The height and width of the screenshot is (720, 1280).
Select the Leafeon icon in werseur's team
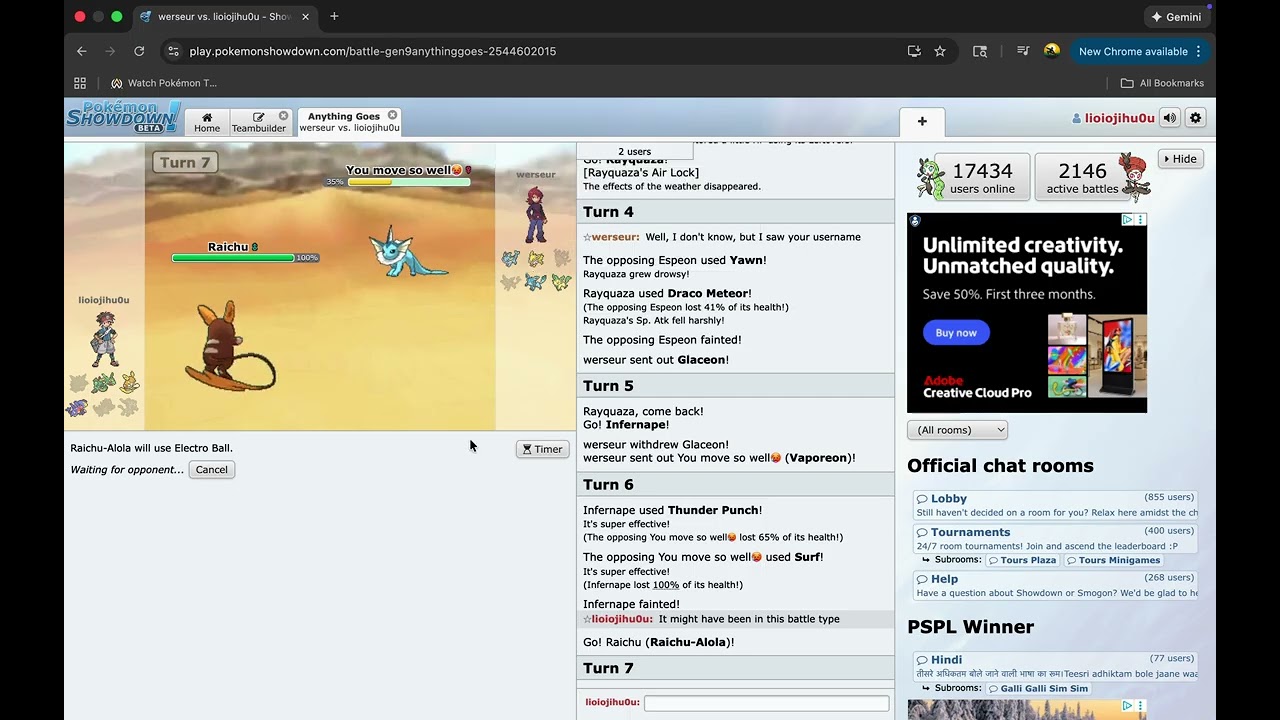click(561, 282)
